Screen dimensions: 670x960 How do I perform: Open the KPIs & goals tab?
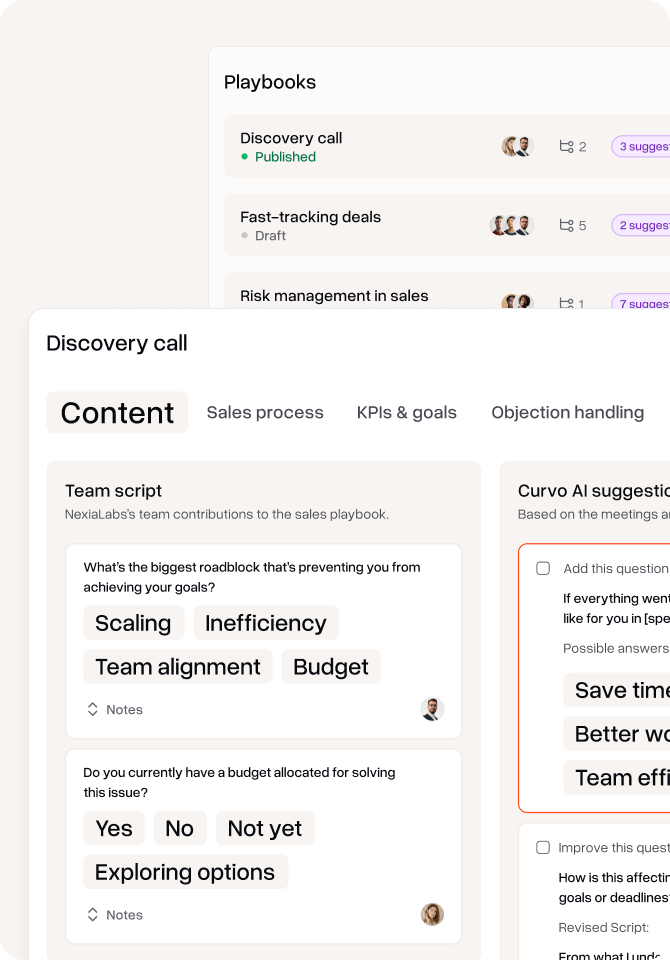[406, 412]
